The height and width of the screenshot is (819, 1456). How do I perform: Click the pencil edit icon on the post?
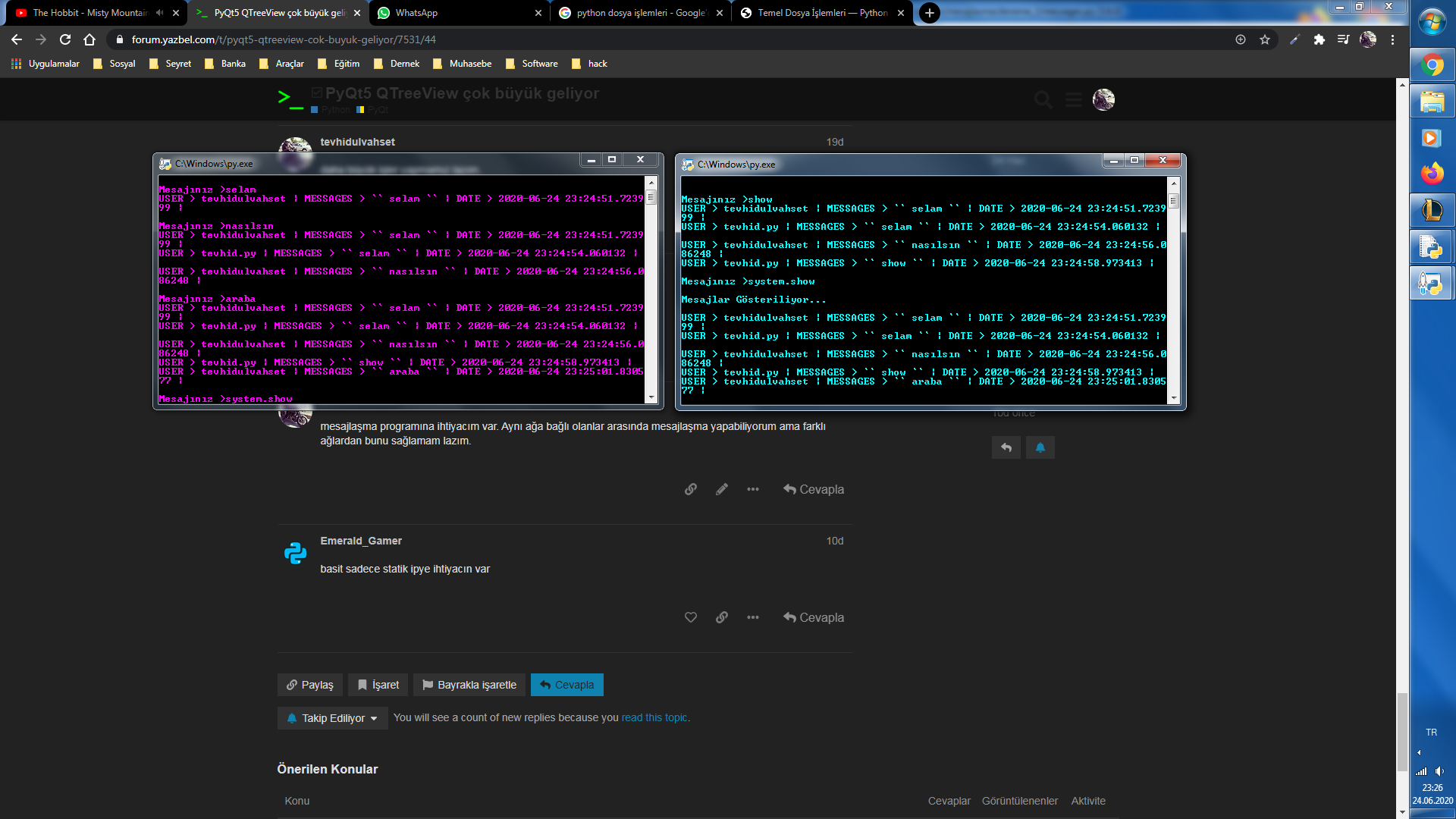pyautogui.click(x=721, y=489)
